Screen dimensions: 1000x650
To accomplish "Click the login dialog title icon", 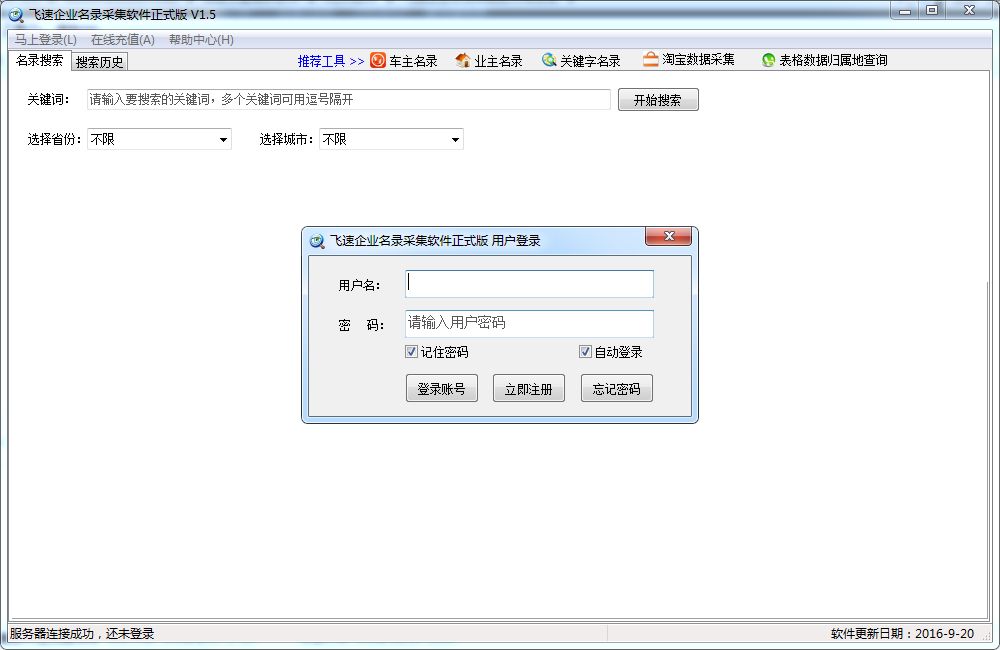I will point(317,240).
